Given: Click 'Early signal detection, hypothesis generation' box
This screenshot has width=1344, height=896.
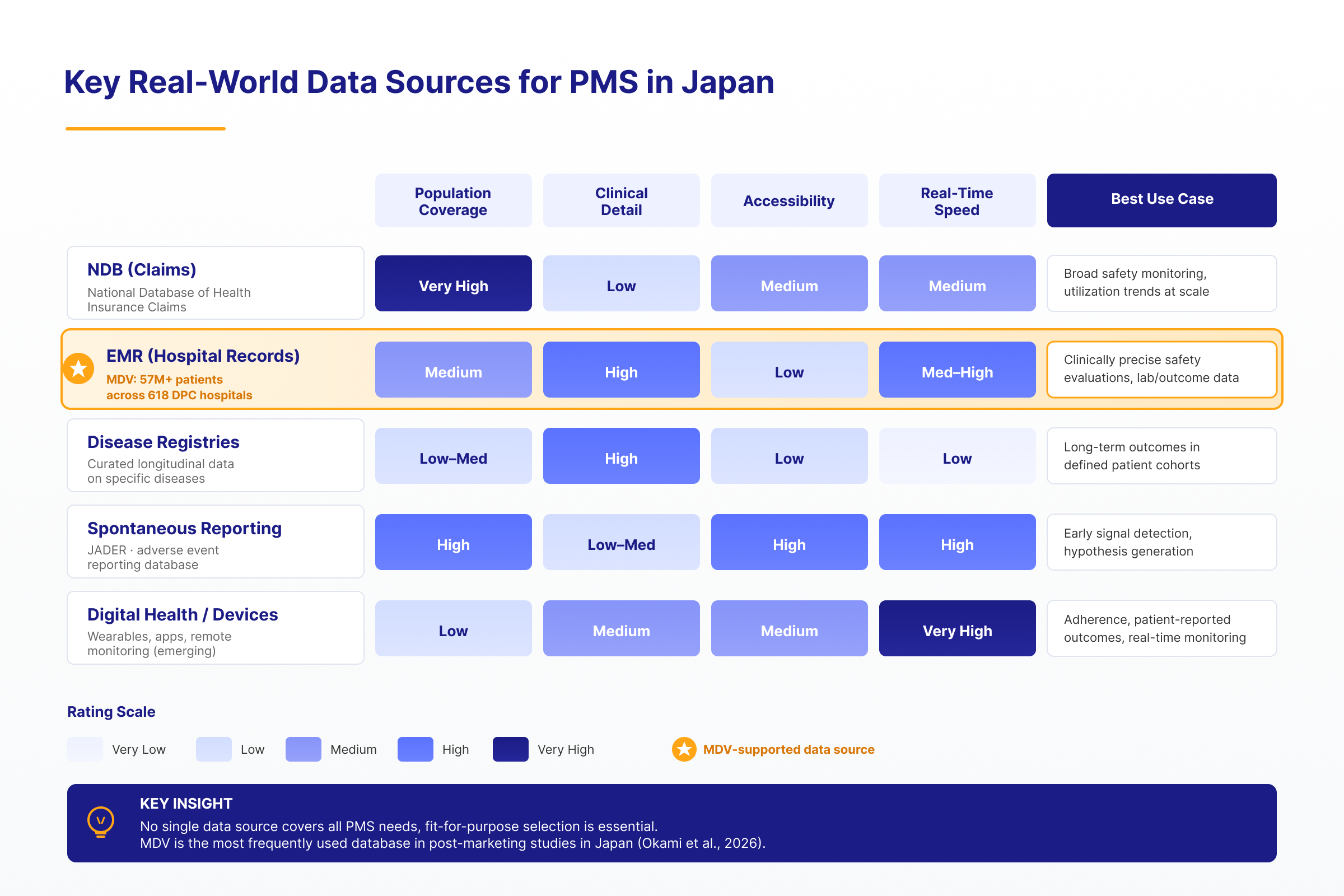Looking at the screenshot, I should (x=1161, y=542).
